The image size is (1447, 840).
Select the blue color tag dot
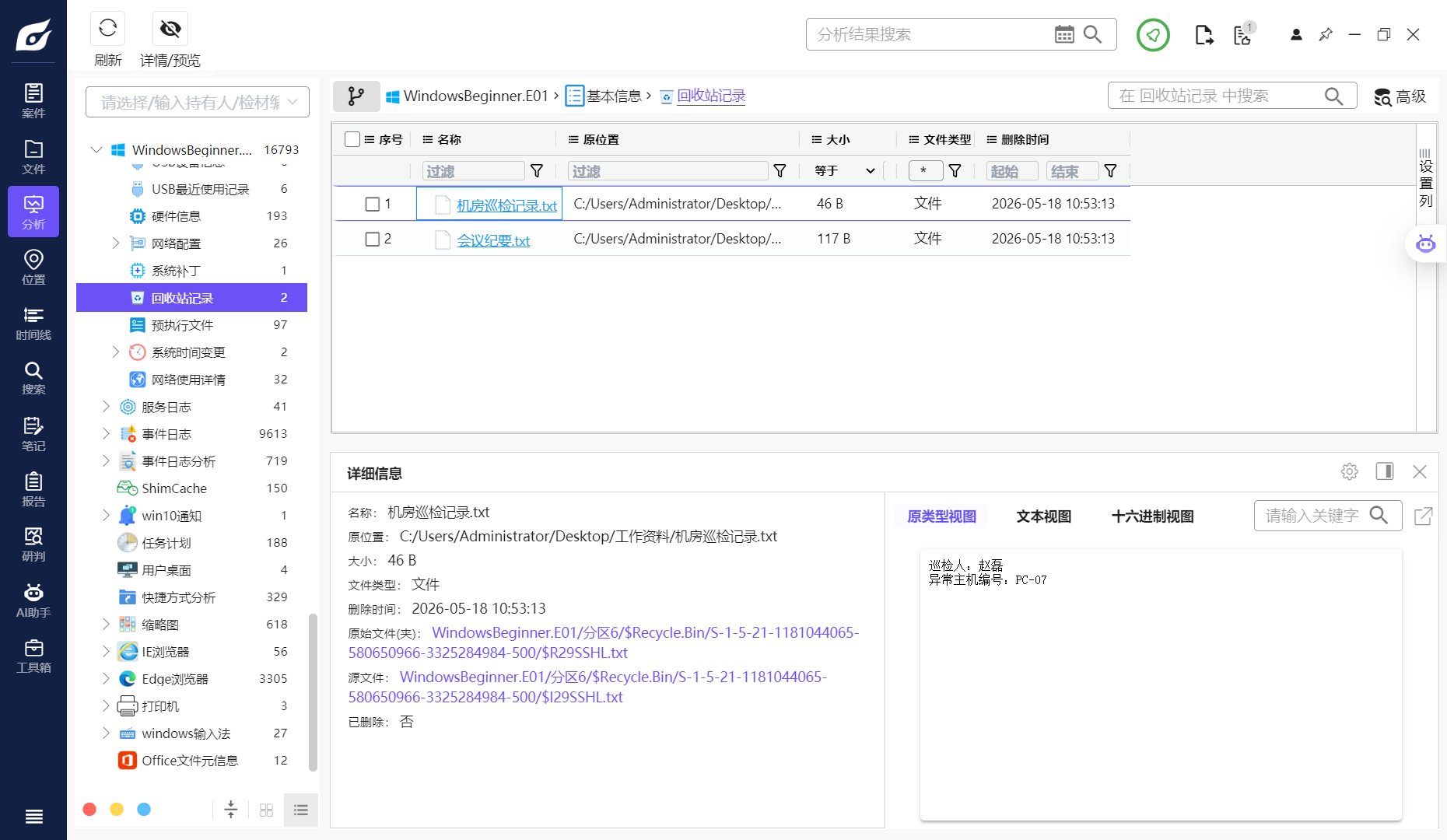(144, 810)
